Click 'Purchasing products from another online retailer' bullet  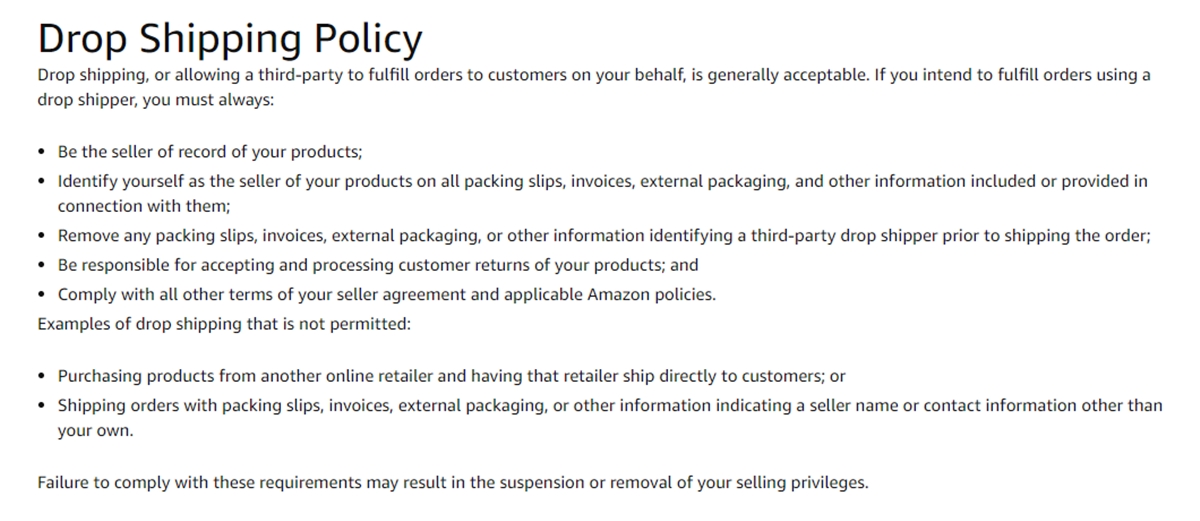452,377
